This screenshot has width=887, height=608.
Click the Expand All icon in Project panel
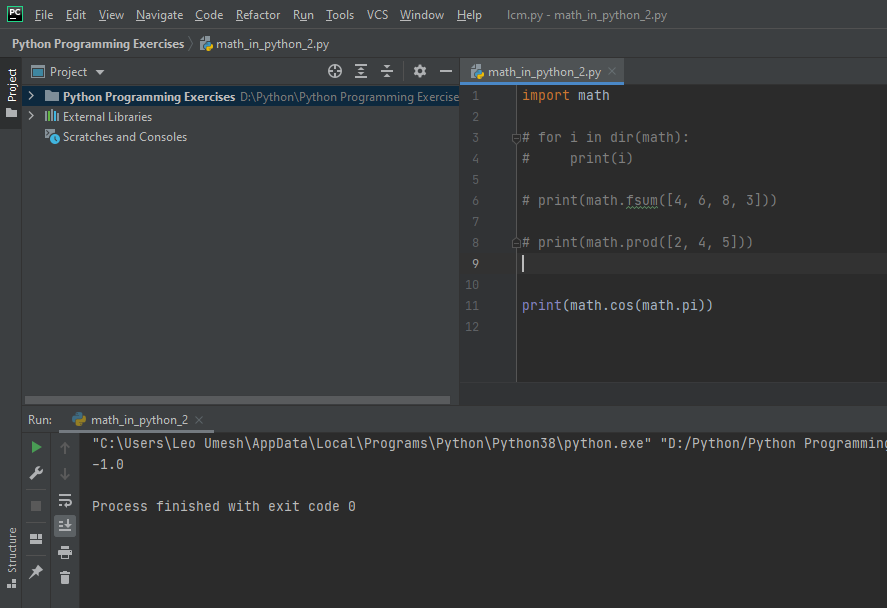click(360, 71)
